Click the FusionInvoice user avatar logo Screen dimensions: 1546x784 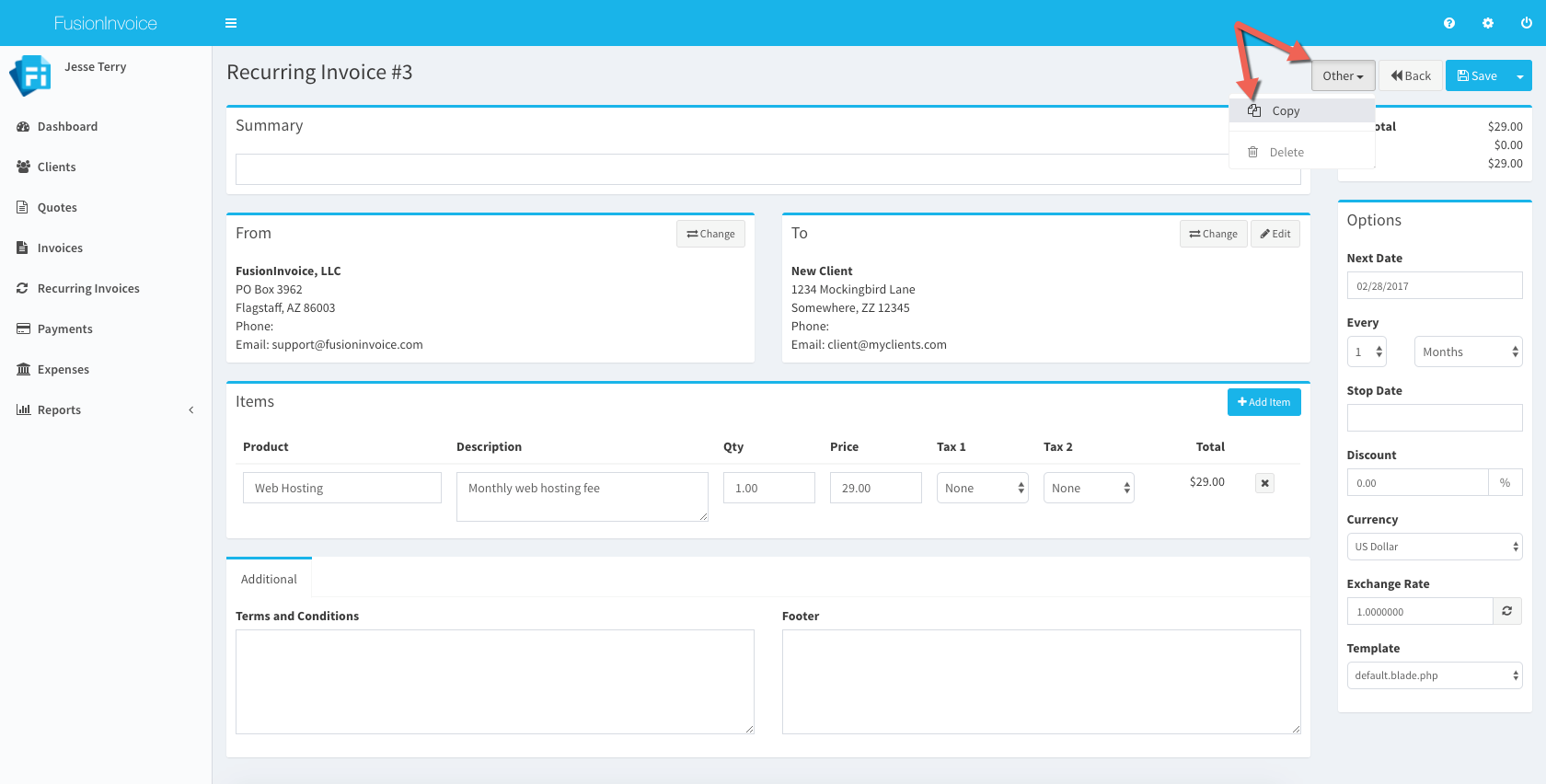[30, 75]
